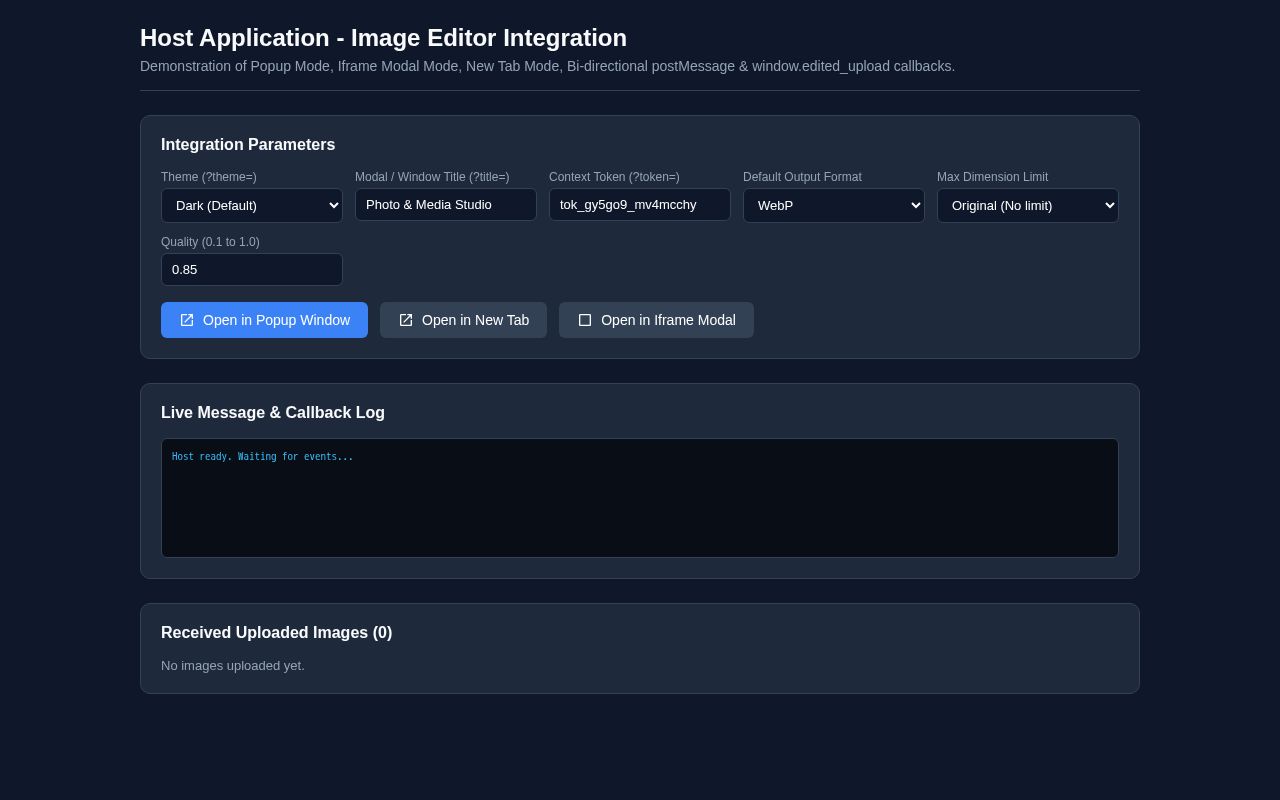Screen dimensions: 1280x800
Task: Expand the Max Dimension Limit dropdown
Action: 1028,206
